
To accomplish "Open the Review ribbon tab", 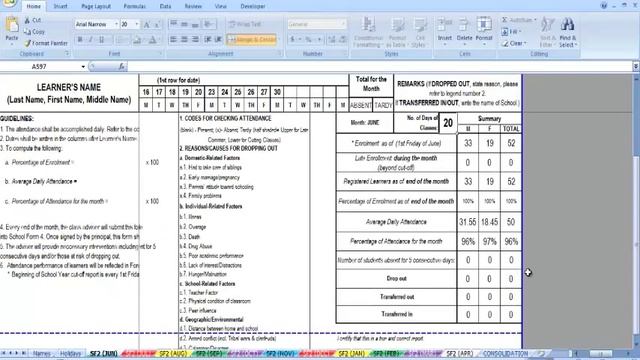I will coord(193,6).
